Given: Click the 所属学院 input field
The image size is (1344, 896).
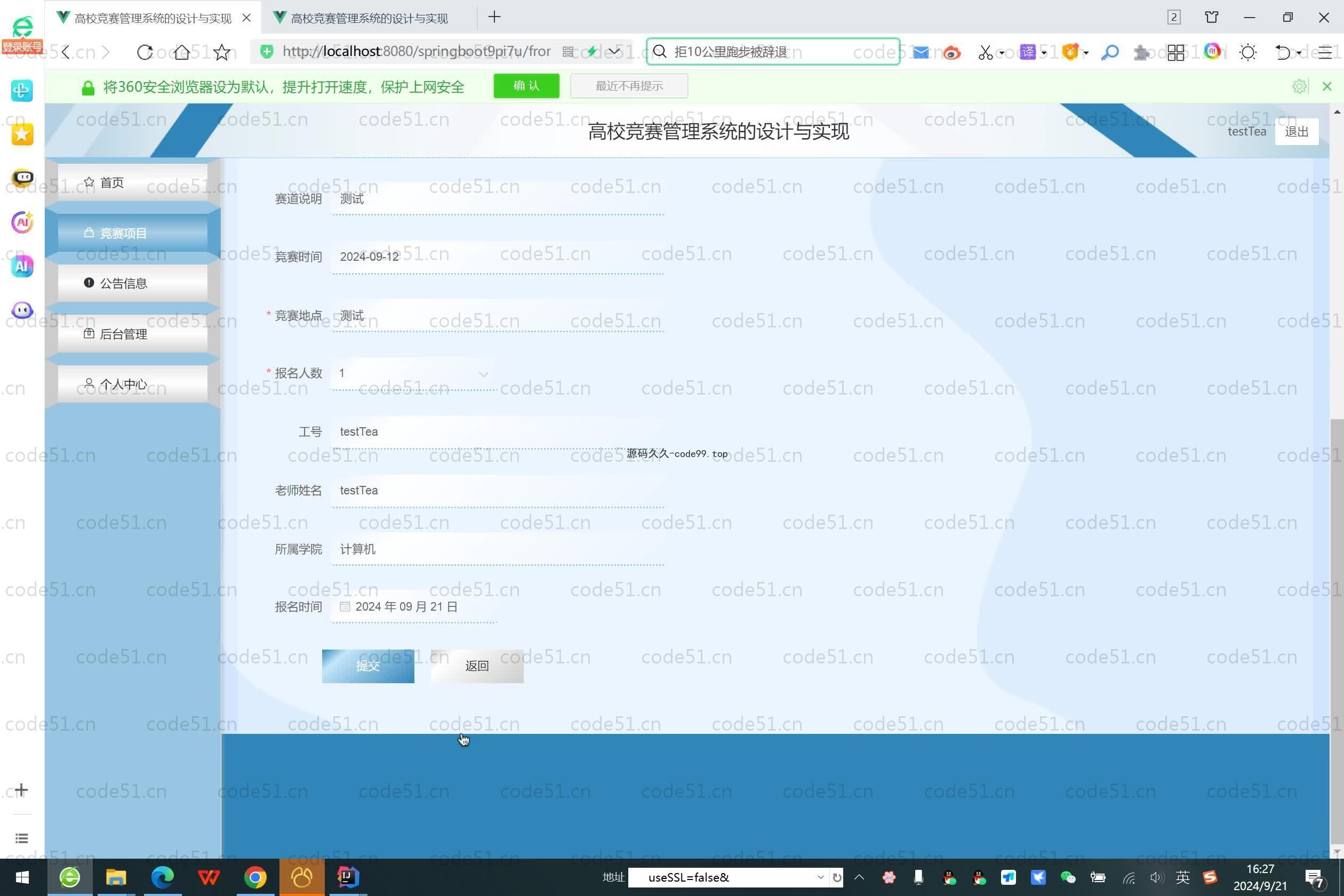Looking at the screenshot, I should point(497,549).
